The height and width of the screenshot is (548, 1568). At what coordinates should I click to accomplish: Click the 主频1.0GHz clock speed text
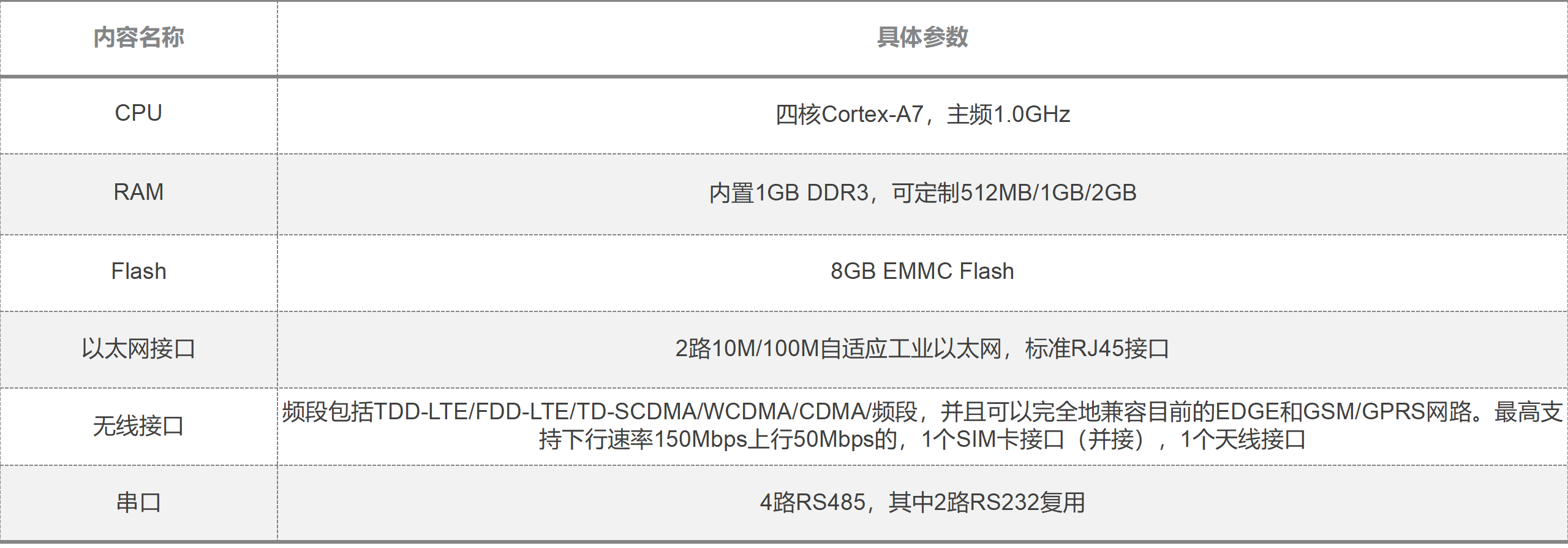click(x=1008, y=115)
